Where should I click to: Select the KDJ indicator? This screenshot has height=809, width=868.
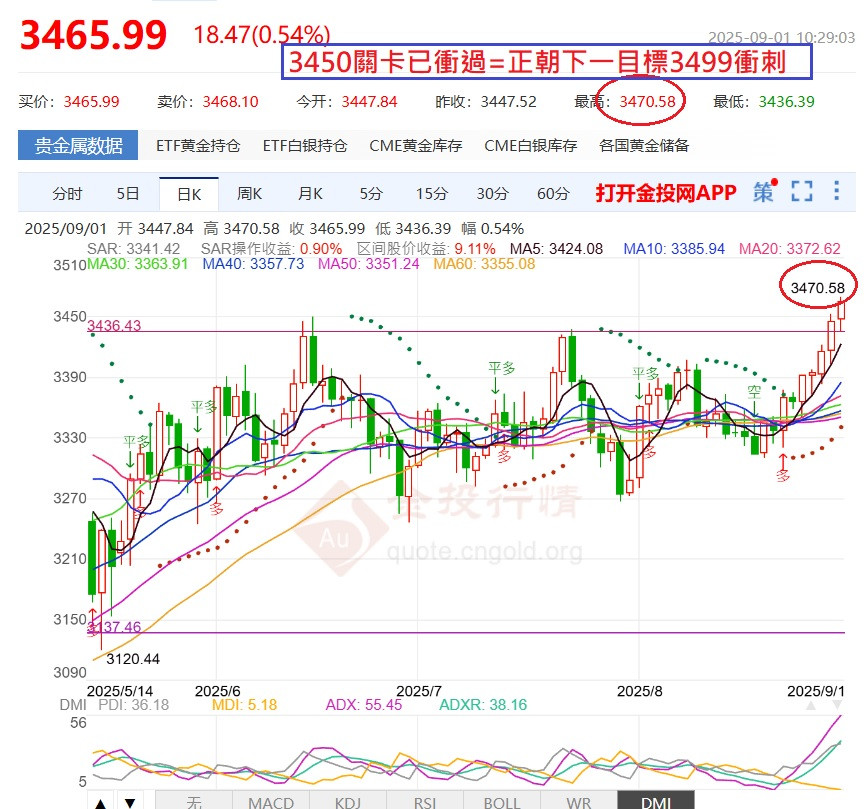point(347,801)
